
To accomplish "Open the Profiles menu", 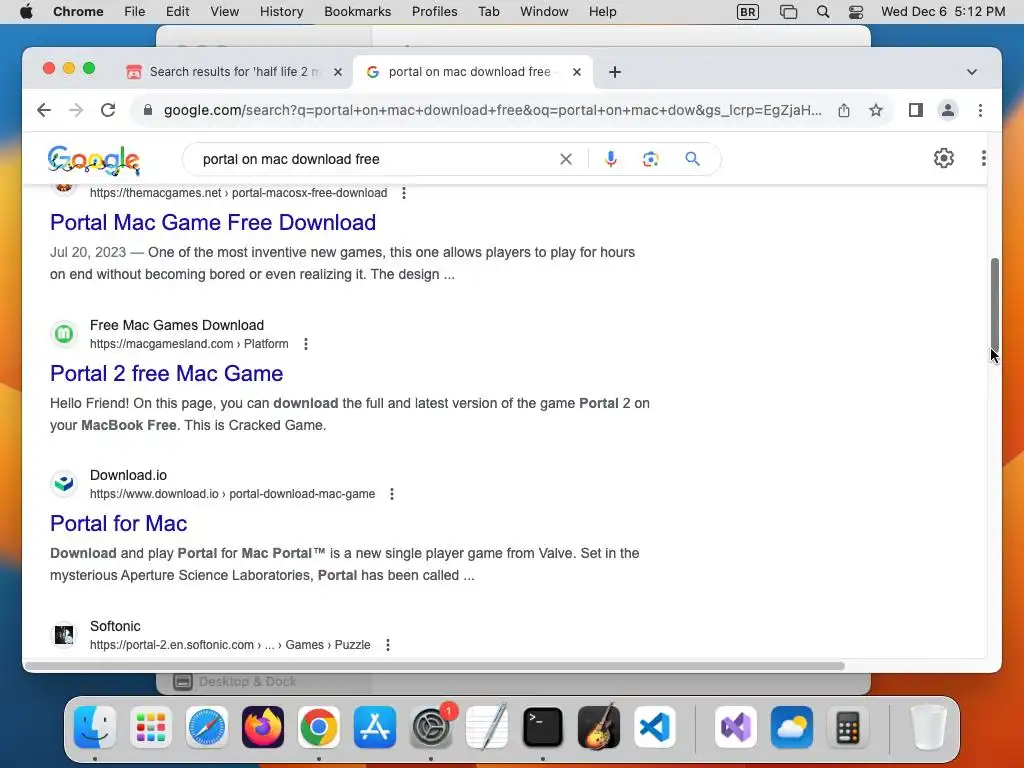I will [x=434, y=11].
